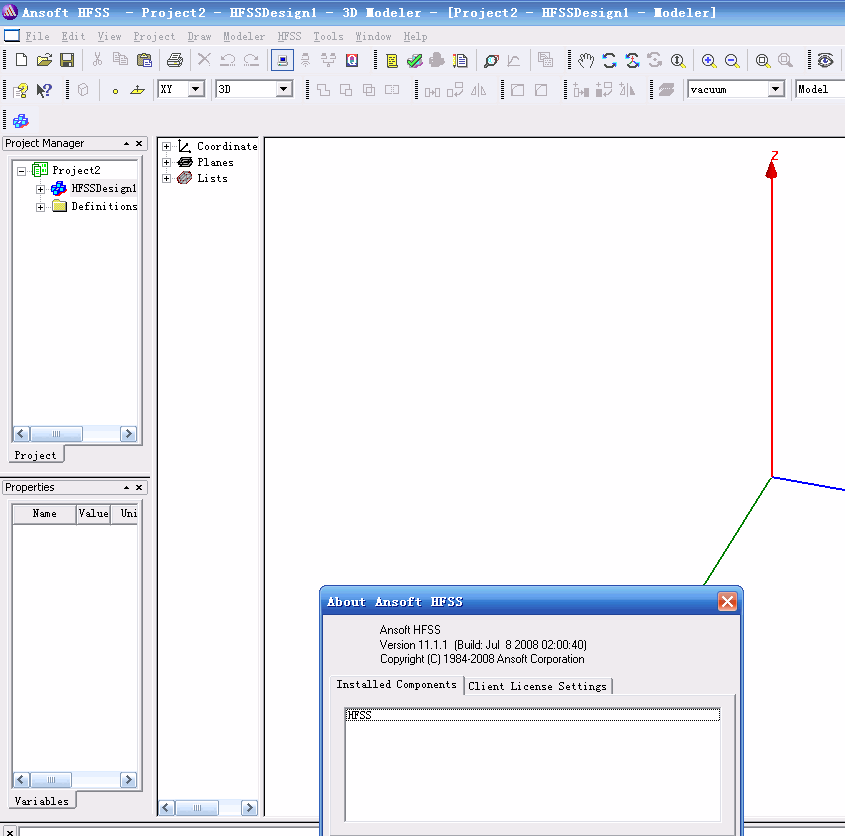The width and height of the screenshot is (845, 836).
Task: Open the Draw menu
Action: click(199, 36)
